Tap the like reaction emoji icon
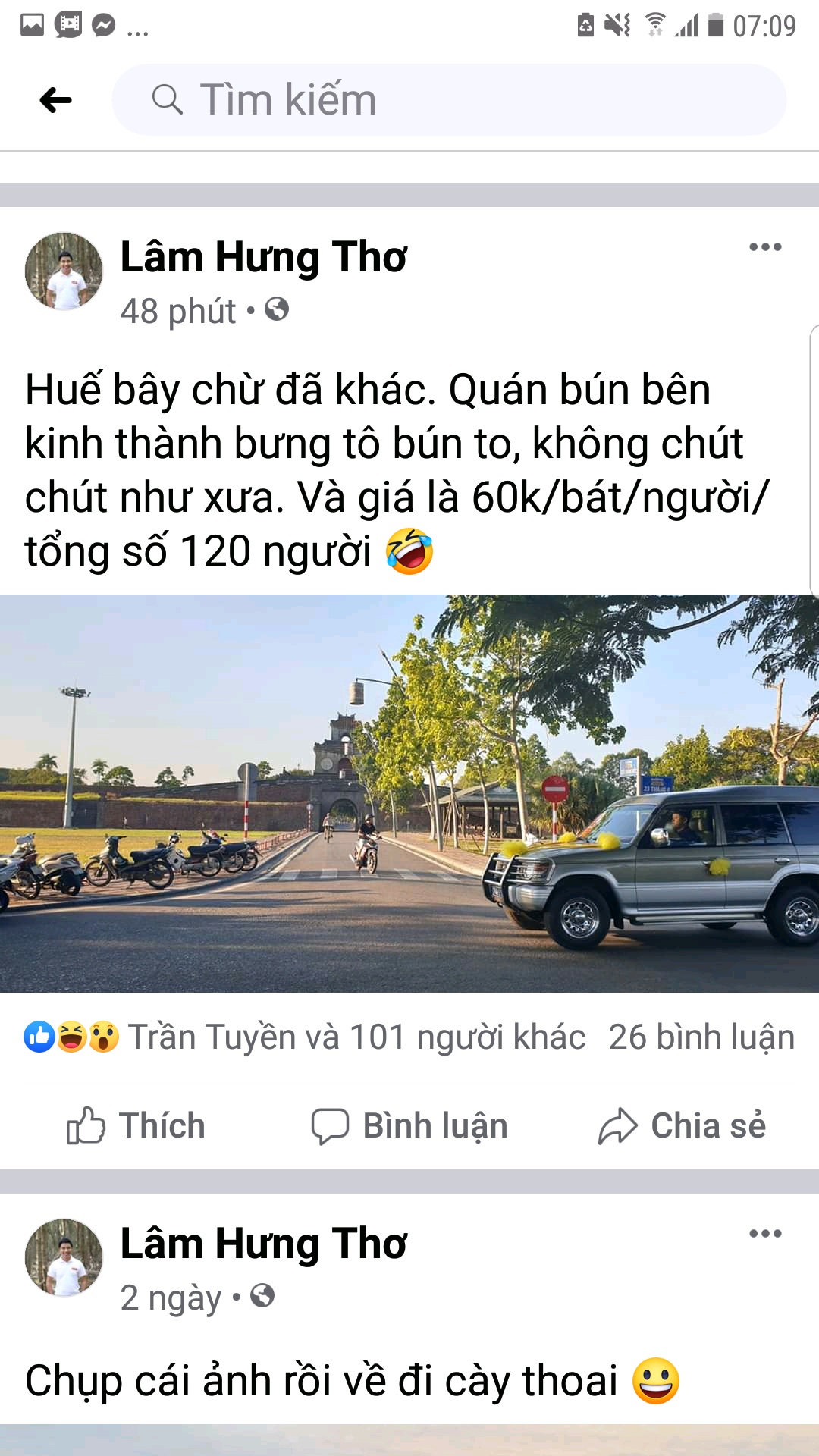 [x=39, y=1037]
